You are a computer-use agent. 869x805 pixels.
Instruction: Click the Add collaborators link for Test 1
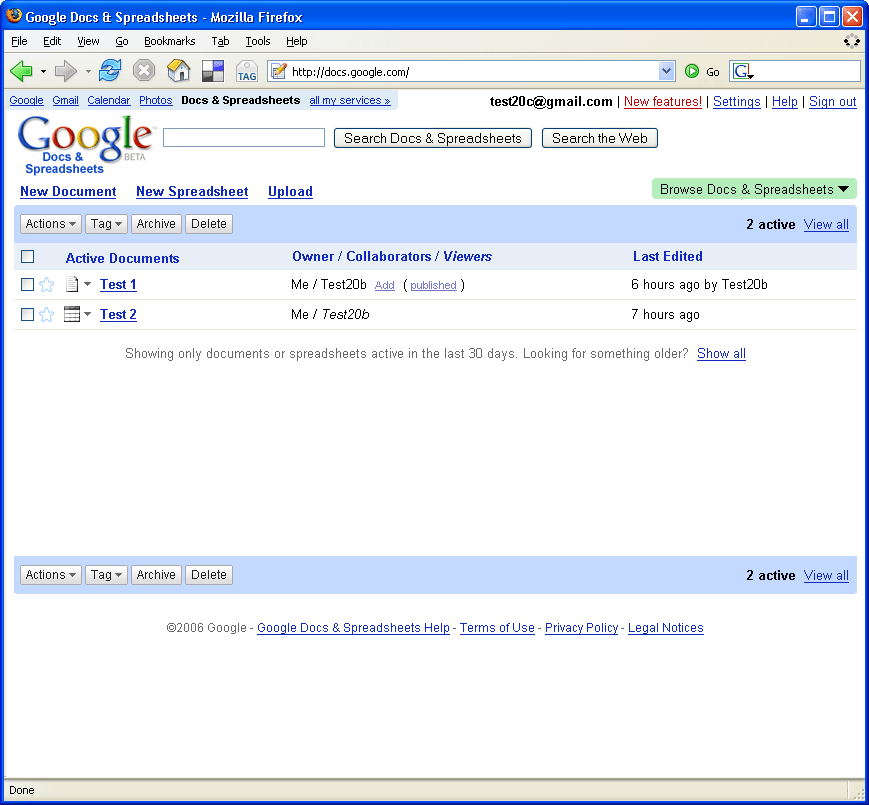[x=385, y=285]
